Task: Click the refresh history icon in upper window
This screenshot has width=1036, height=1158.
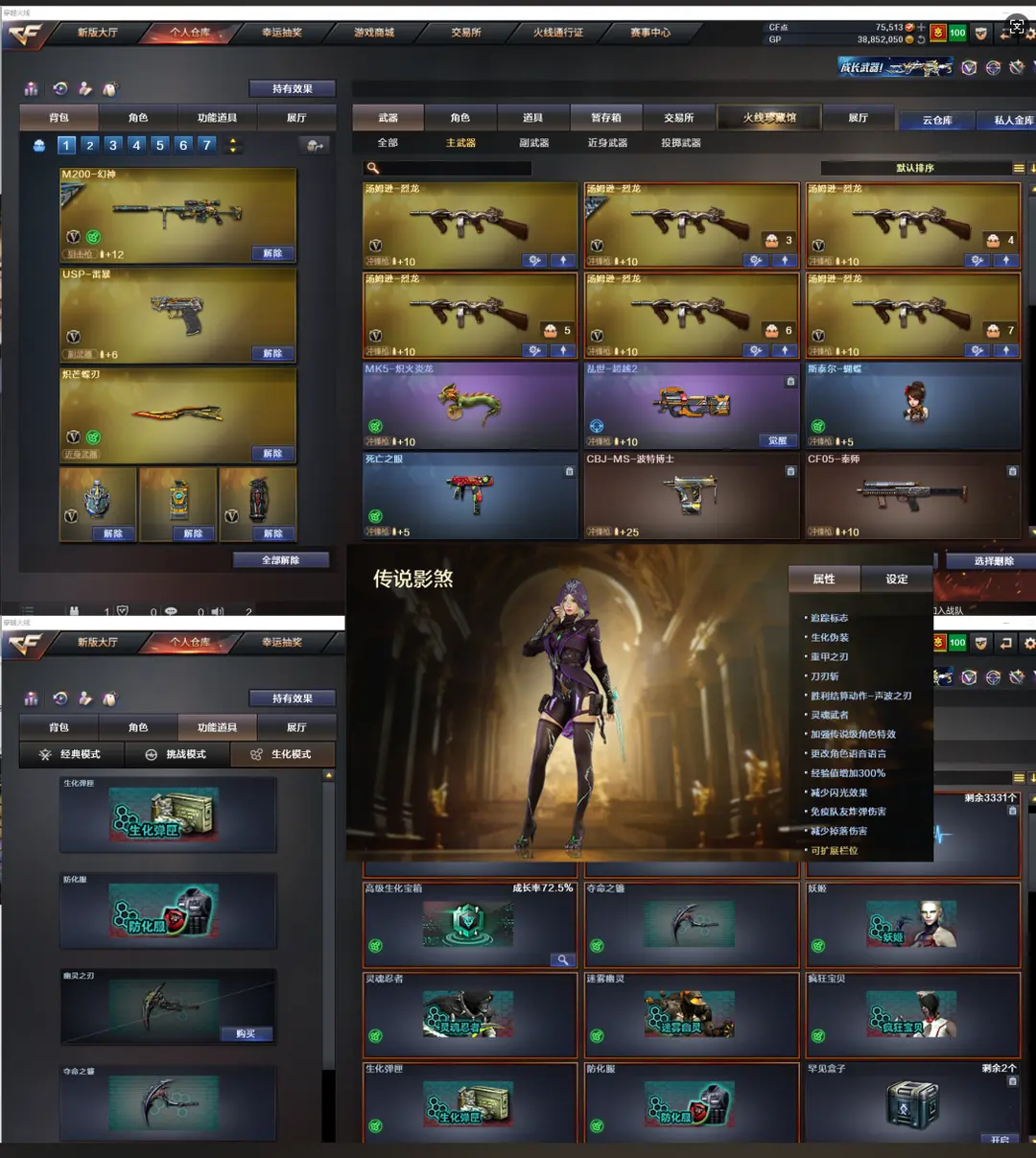Action: point(59,88)
